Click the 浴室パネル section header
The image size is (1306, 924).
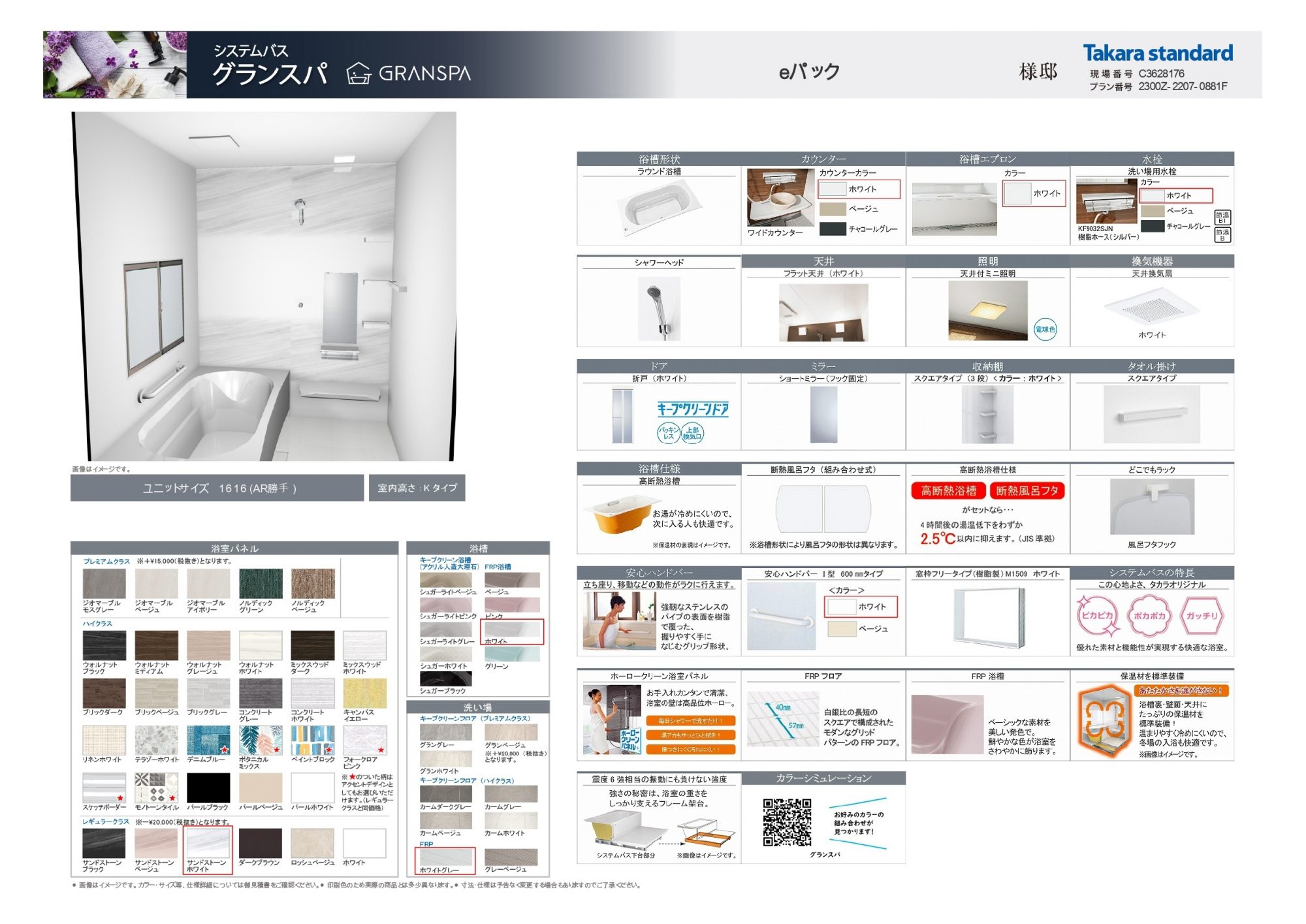click(x=234, y=548)
